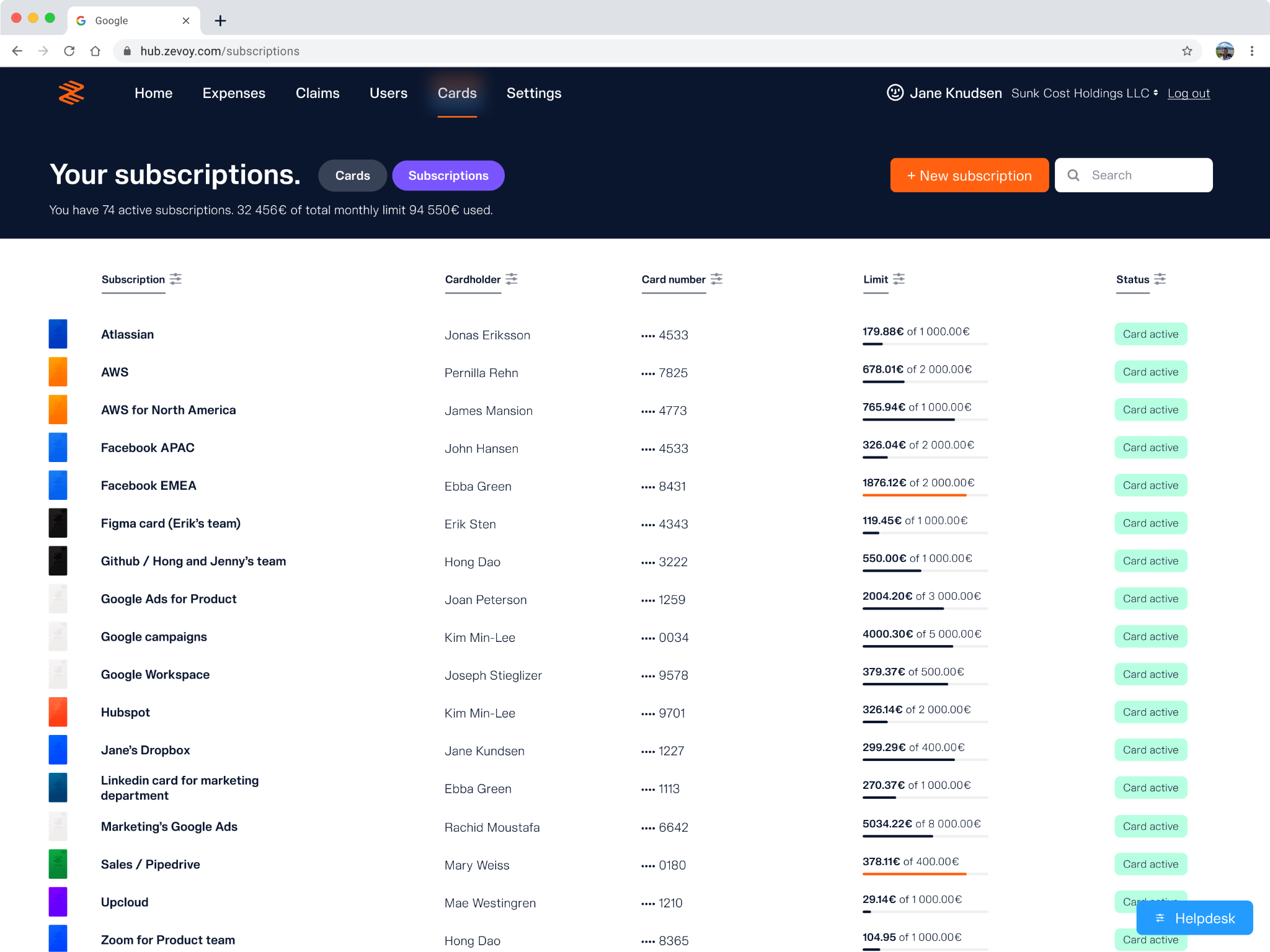Open the Limit column filter icon
1270x952 pixels.
pos(899,279)
